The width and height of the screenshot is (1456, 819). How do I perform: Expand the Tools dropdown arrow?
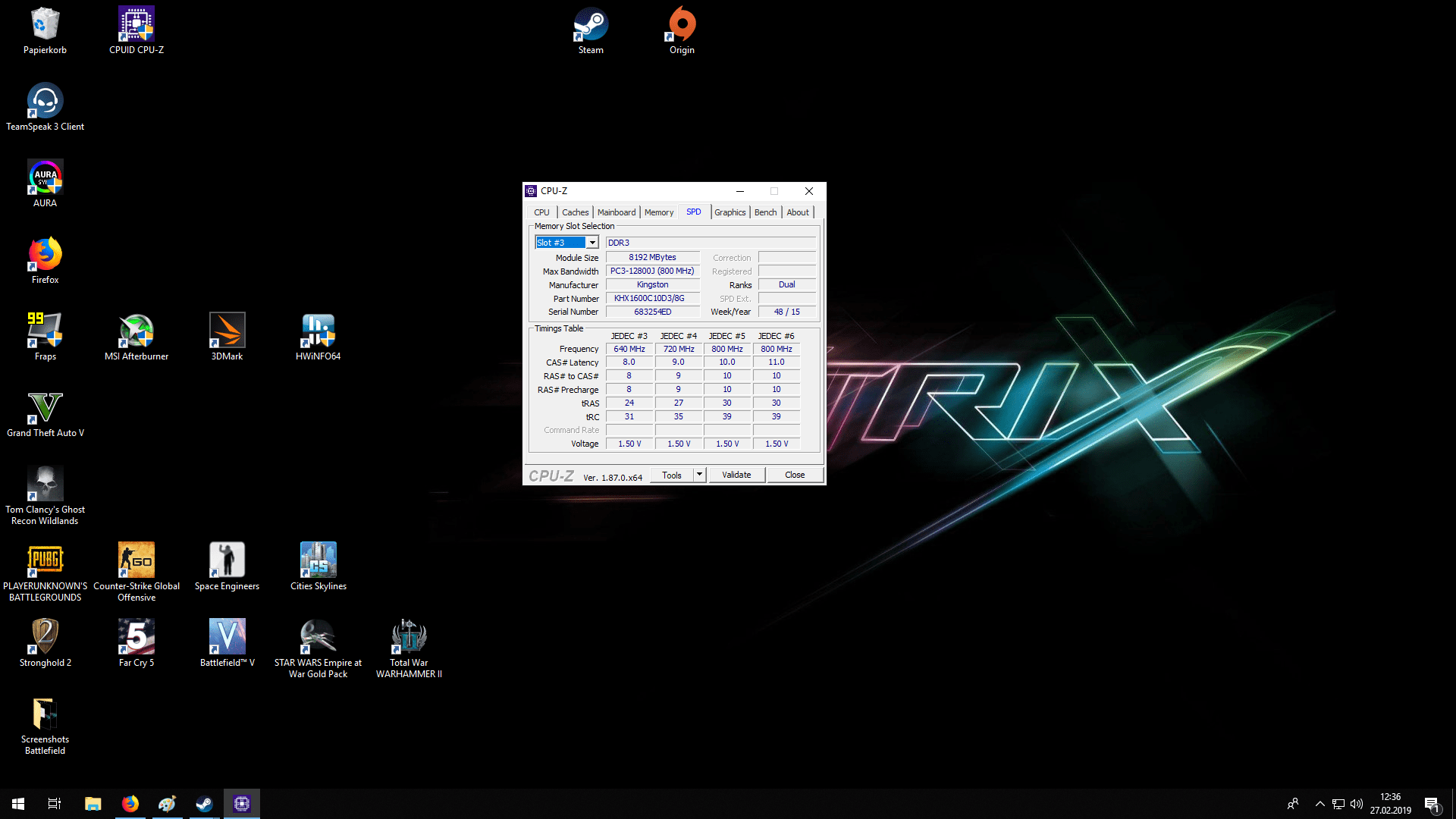[x=700, y=475]
